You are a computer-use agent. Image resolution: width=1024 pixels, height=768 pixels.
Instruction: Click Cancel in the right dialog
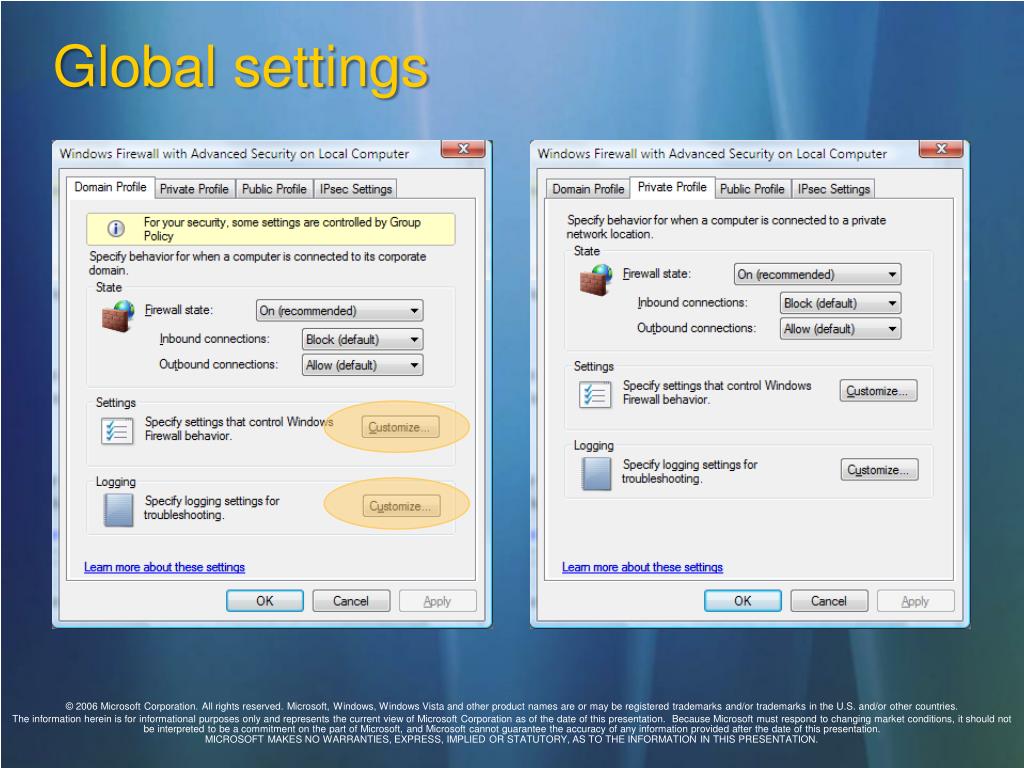(x=829, y=601)
